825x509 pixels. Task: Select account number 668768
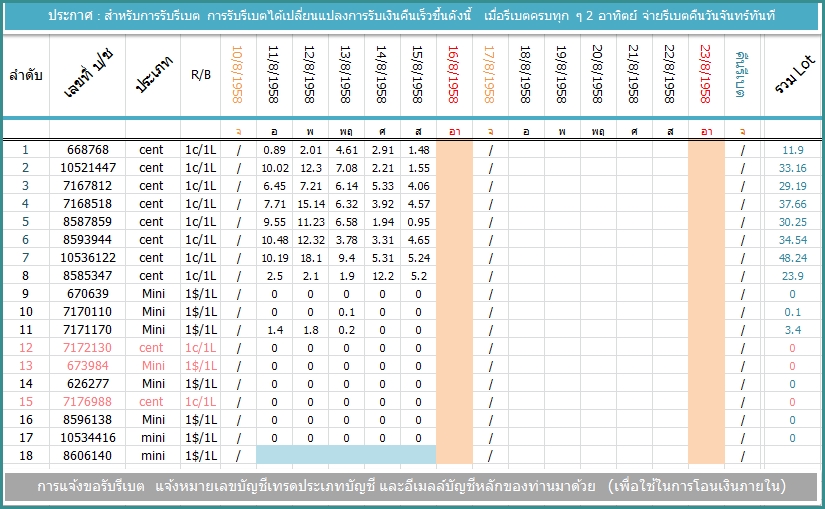pyautogui.click(x=88, y=150)
